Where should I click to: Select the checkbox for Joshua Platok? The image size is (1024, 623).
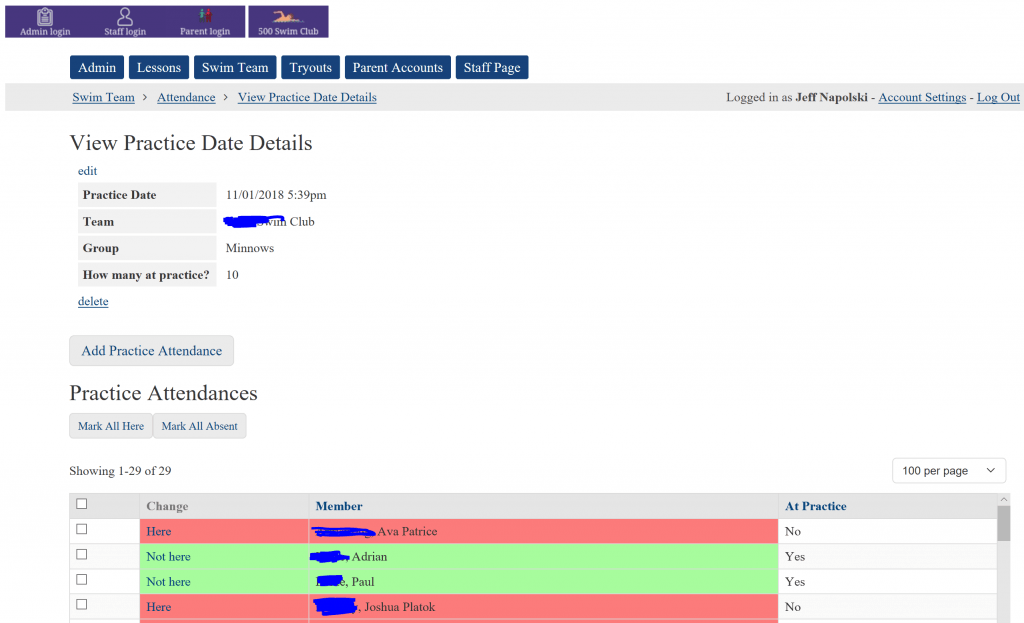(82, 604)
